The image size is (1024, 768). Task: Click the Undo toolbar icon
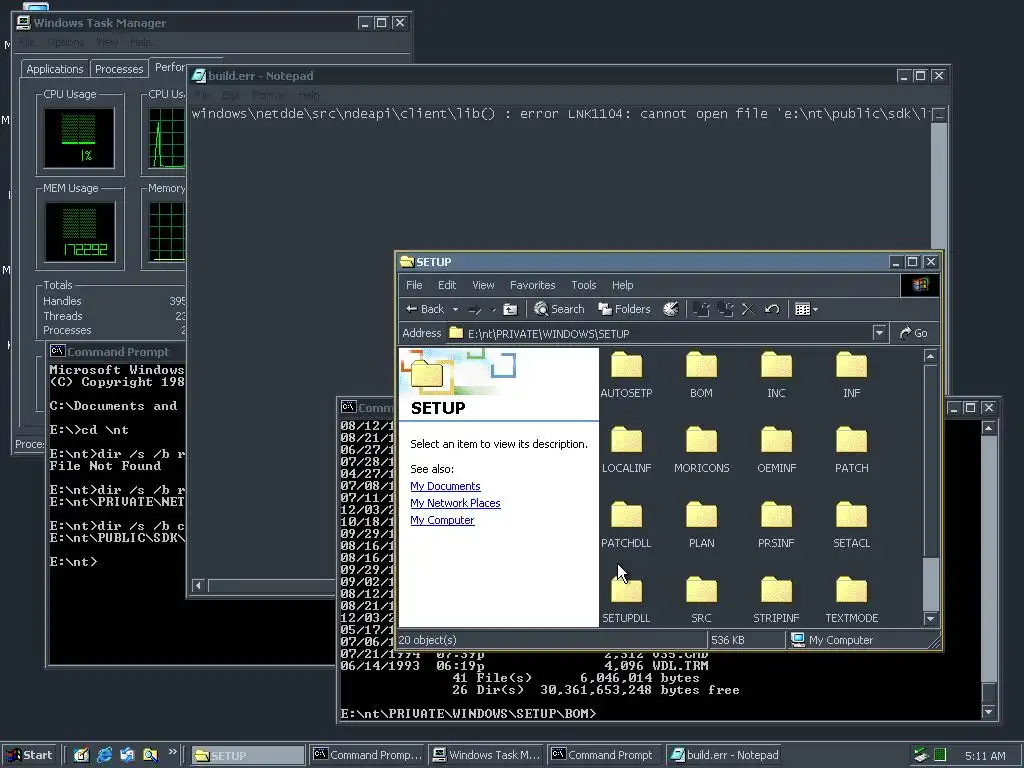772,310
